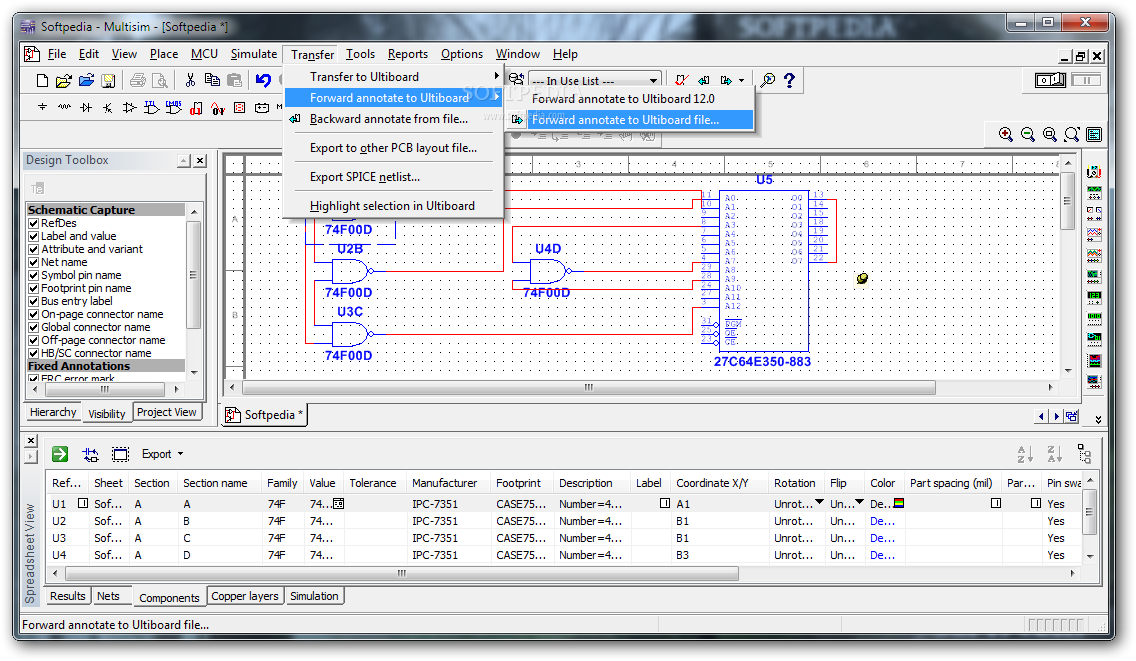Choose Forward annotate to Ultiboard 12.0
This screenshot has width=1136, height=661.
[x=623, y=99]
